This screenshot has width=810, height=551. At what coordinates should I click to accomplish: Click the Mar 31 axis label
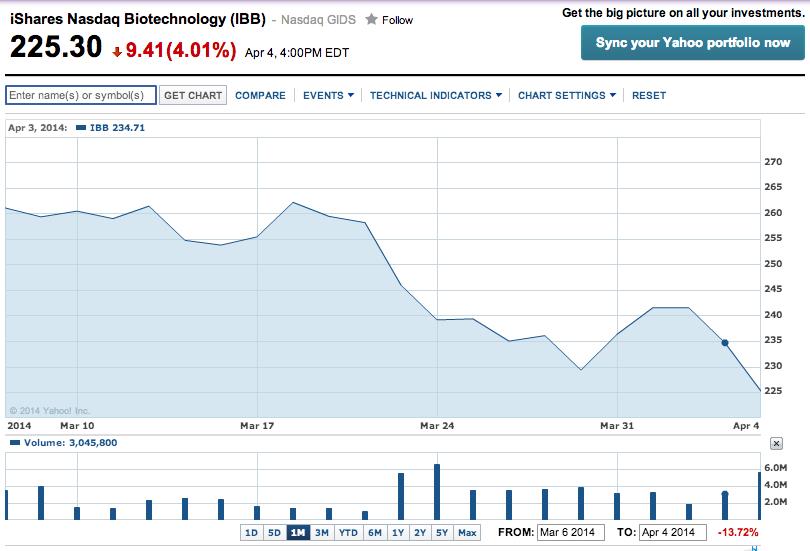click(x=617, y=426)
